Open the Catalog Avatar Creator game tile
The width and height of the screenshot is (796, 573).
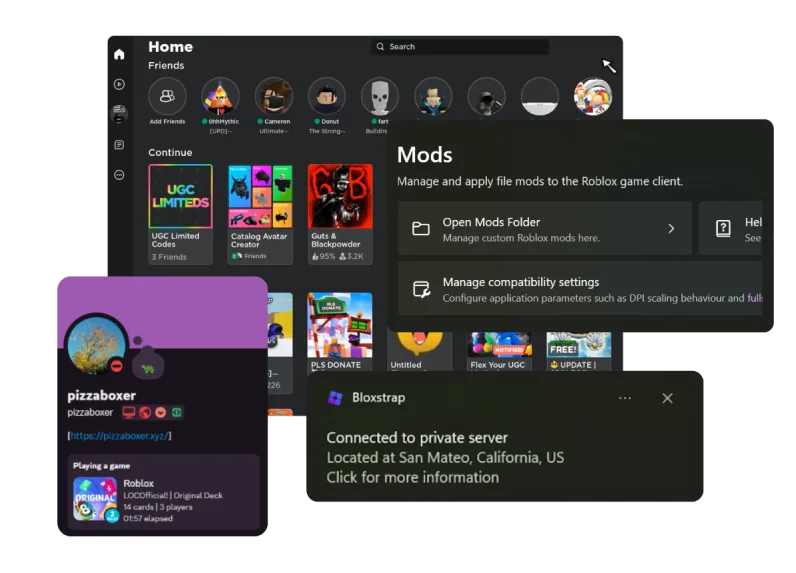pyautogui.click(x=260, y=214)
